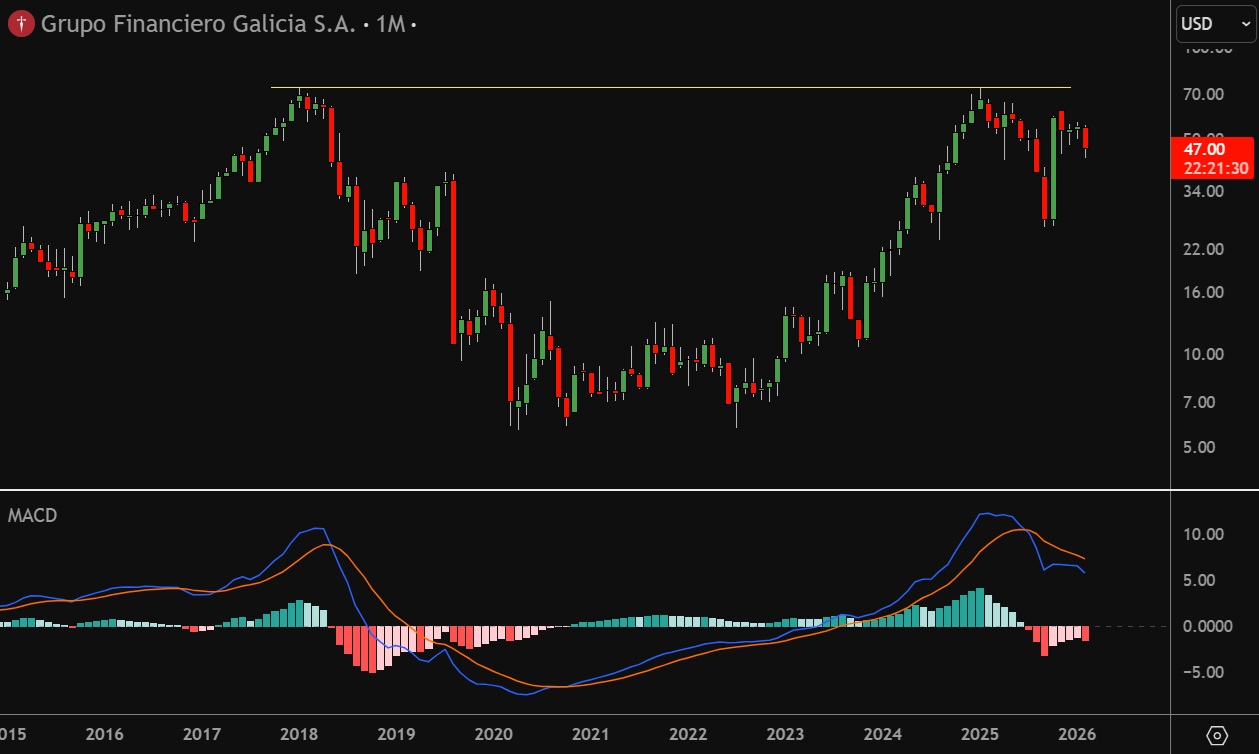Screen dimensions: 1259x754
Task: Select the MACD indicator label
Action: coord(32,516)
